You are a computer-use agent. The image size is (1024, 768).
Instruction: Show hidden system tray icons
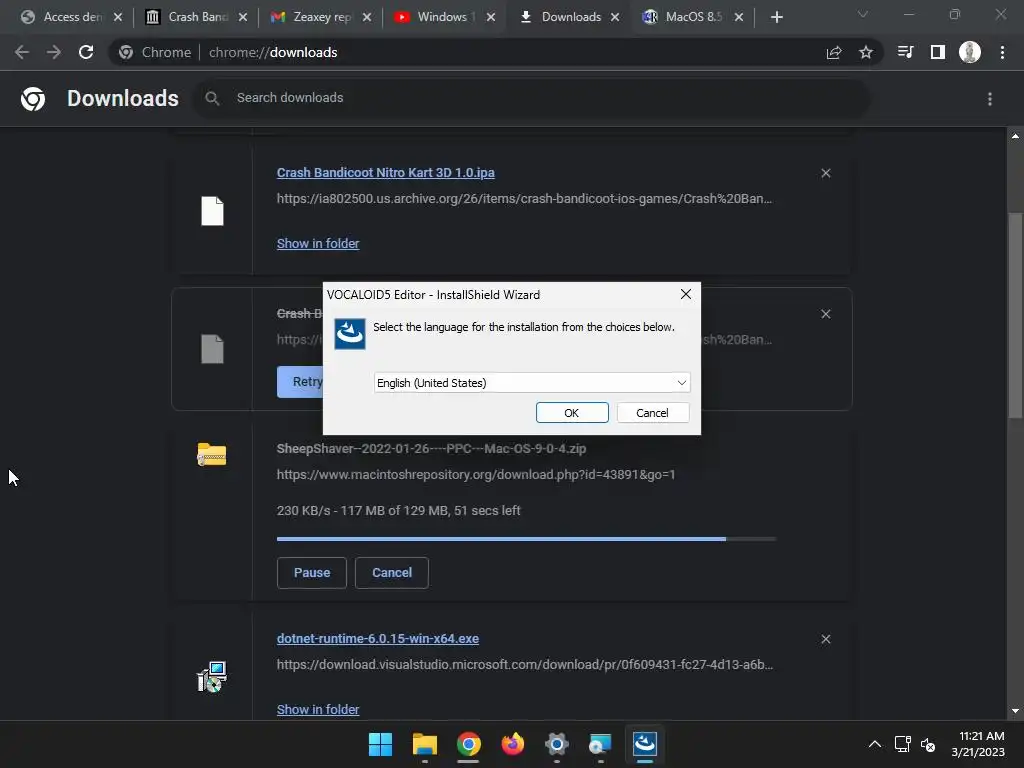[x=875, y=744]
